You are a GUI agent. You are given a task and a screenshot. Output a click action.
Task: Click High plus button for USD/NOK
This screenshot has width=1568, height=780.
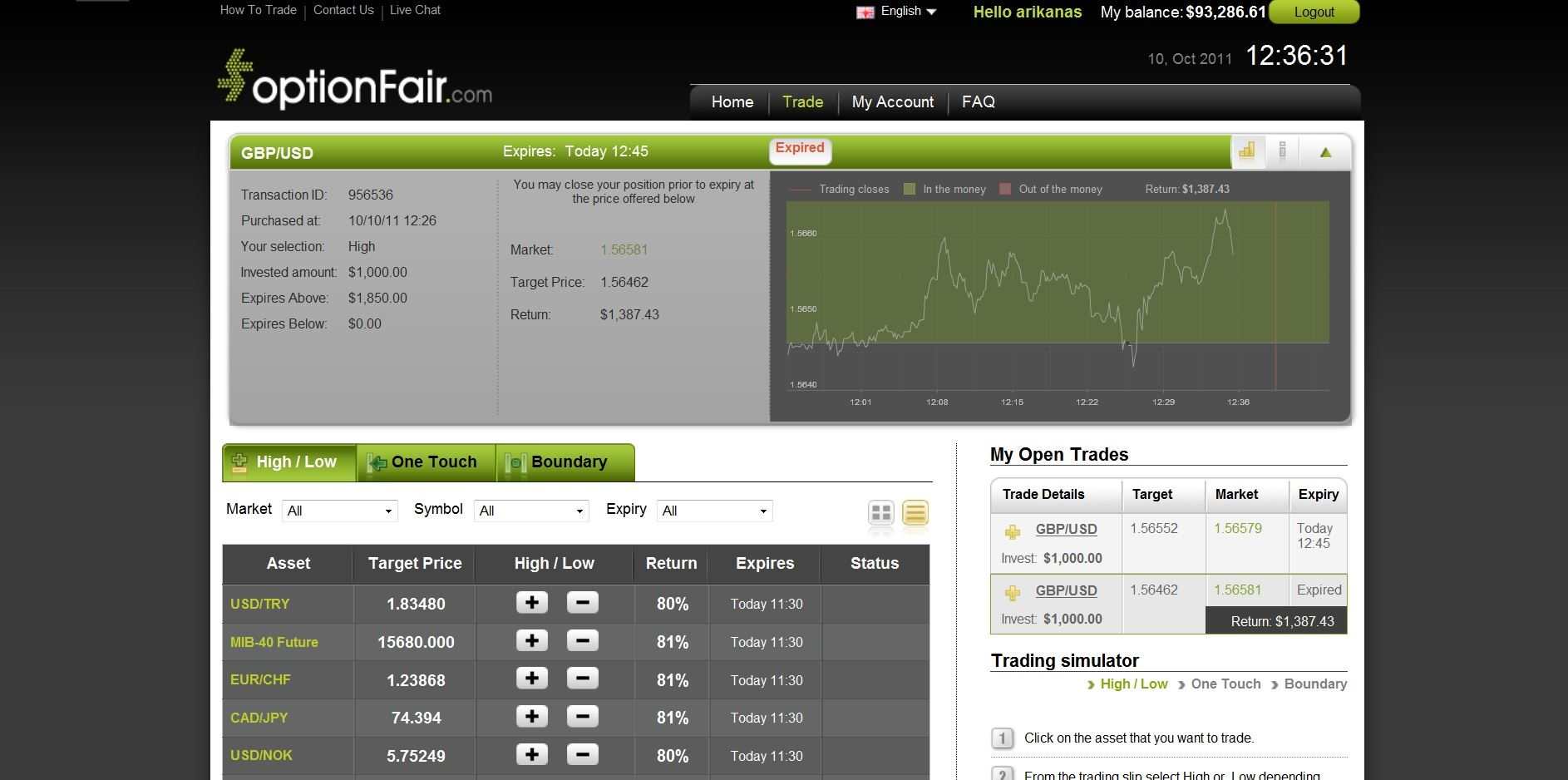pyautogui.click(x=532, y=755)
